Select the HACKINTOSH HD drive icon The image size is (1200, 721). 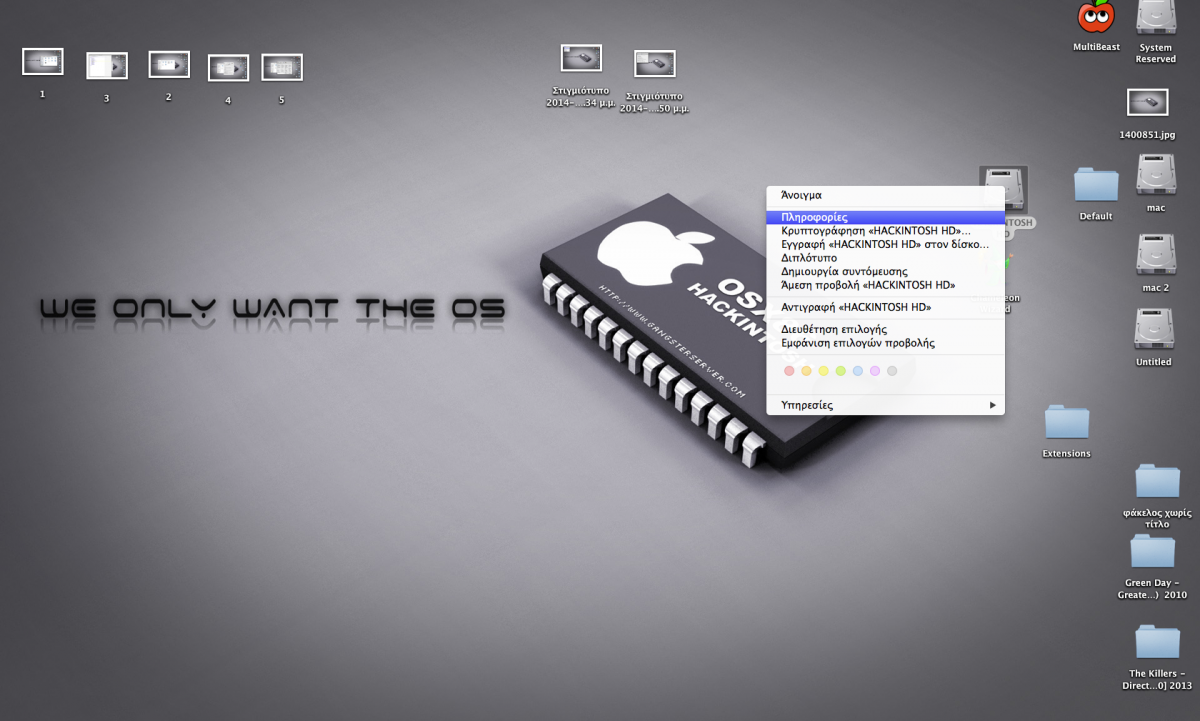tap(1004, 190)
